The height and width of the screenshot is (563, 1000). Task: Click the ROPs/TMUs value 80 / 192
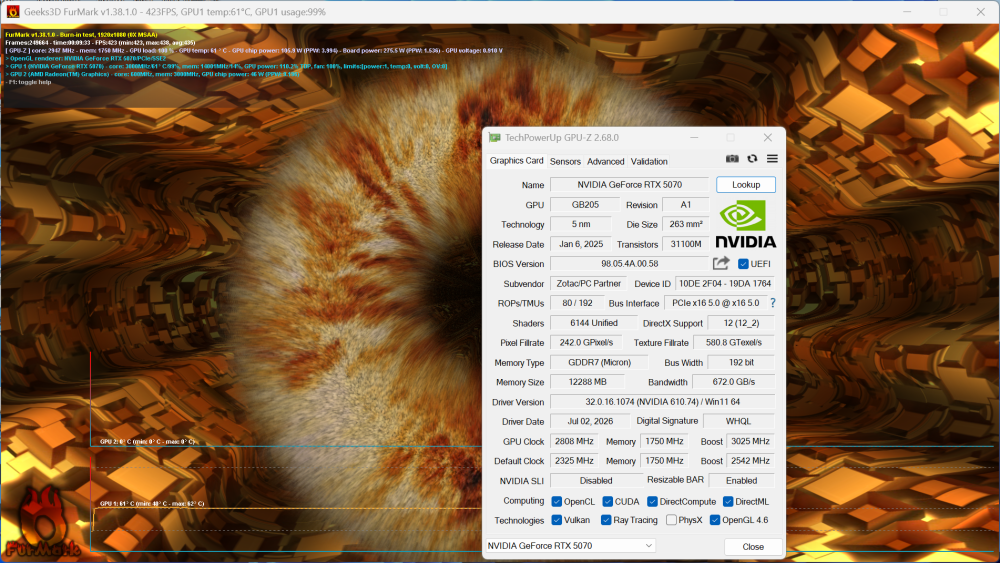[577, 303]
